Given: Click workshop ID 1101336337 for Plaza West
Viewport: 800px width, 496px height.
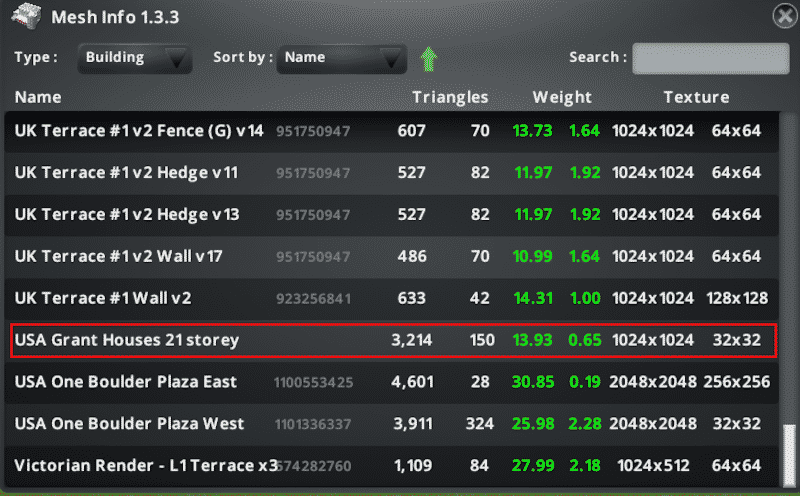Looking at the screenshot, I should tap(312, 424).
